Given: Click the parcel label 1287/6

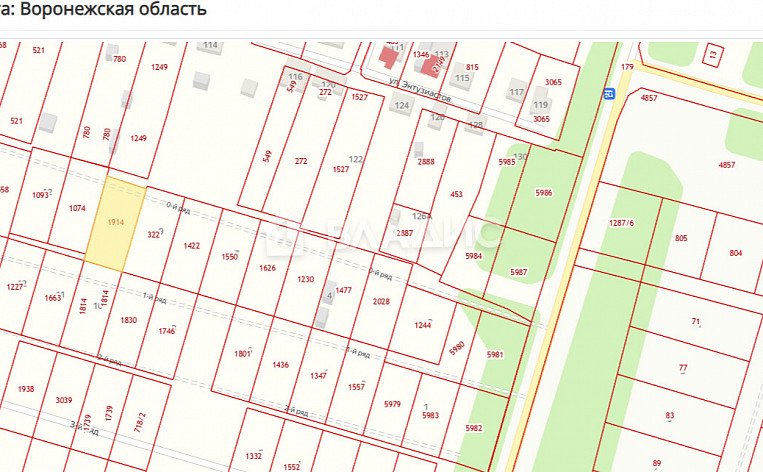Looking at the screenshot, I should coord(621,223).
